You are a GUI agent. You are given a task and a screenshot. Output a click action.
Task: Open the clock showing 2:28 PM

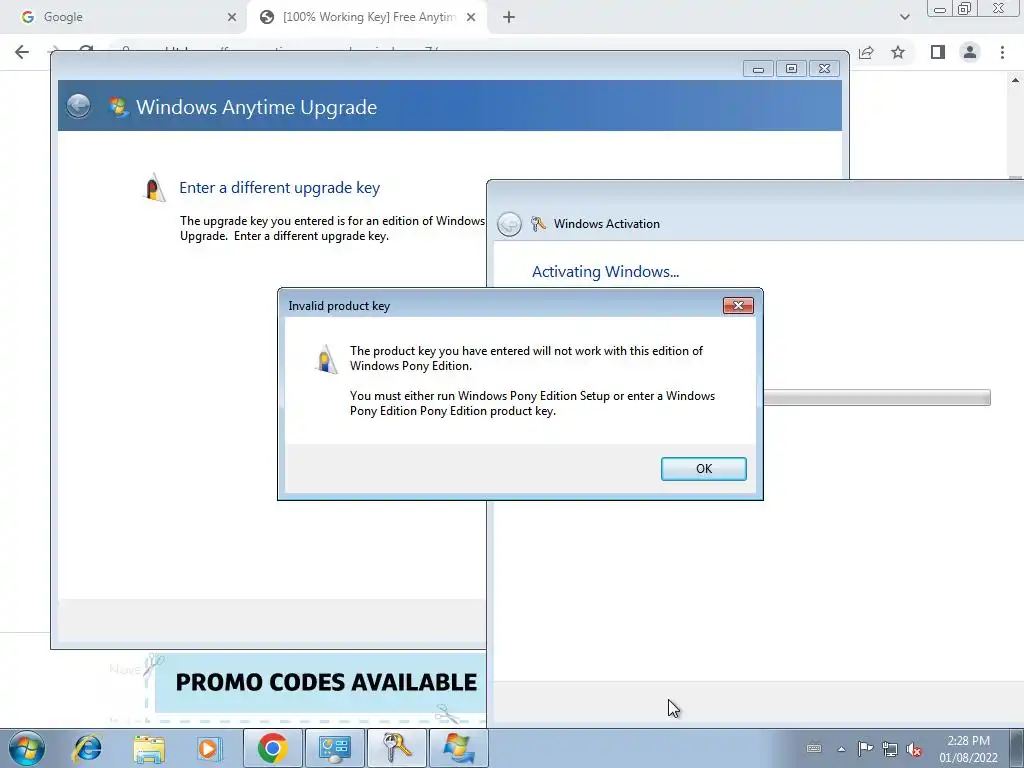[x=968, y=749]
